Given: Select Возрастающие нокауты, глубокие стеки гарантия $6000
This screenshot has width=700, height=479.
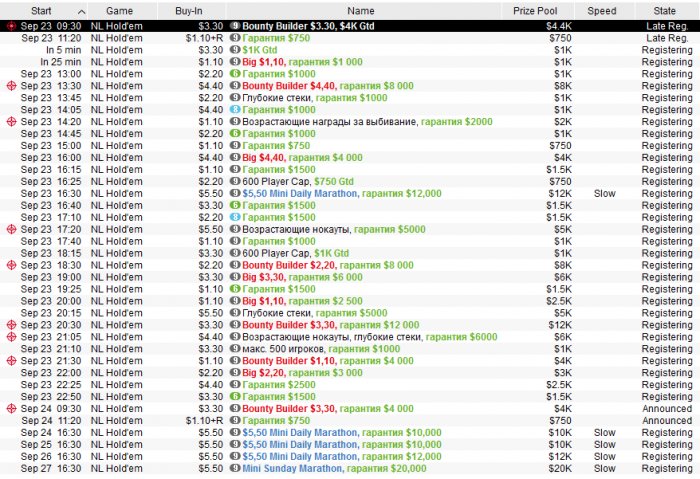Looking at the screenshot, I should click(350, 337).
